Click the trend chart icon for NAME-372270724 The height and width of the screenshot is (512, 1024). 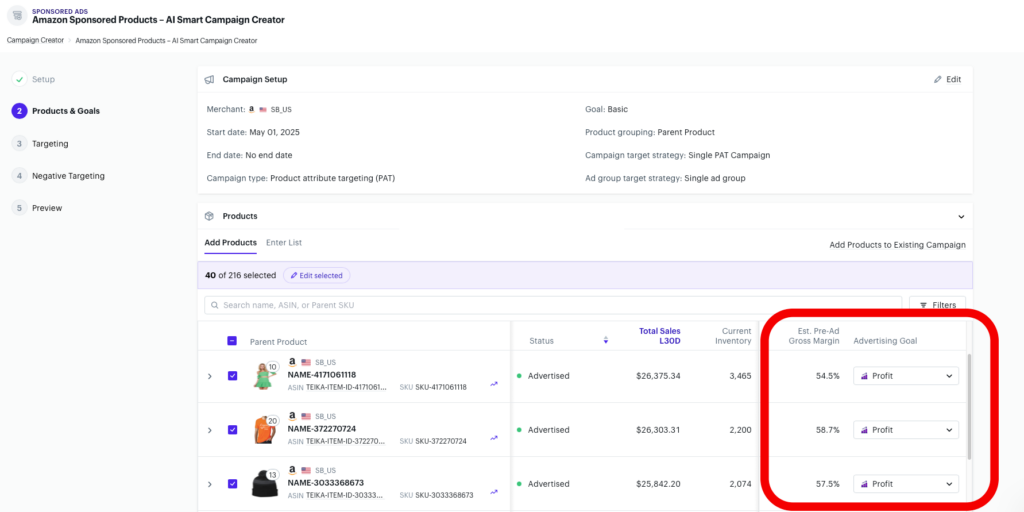tap(493, 437)
